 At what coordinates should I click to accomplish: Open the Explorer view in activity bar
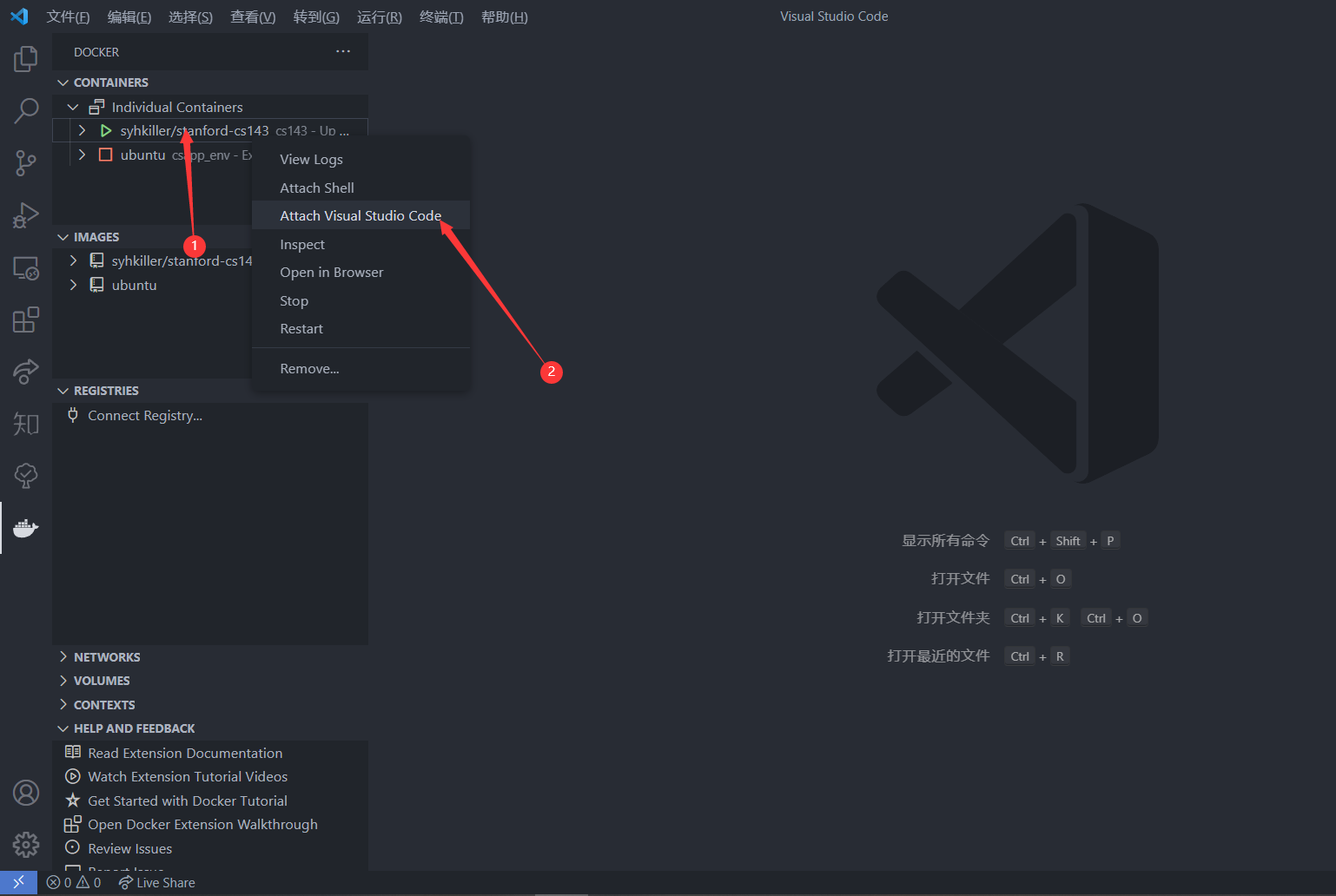26,59
